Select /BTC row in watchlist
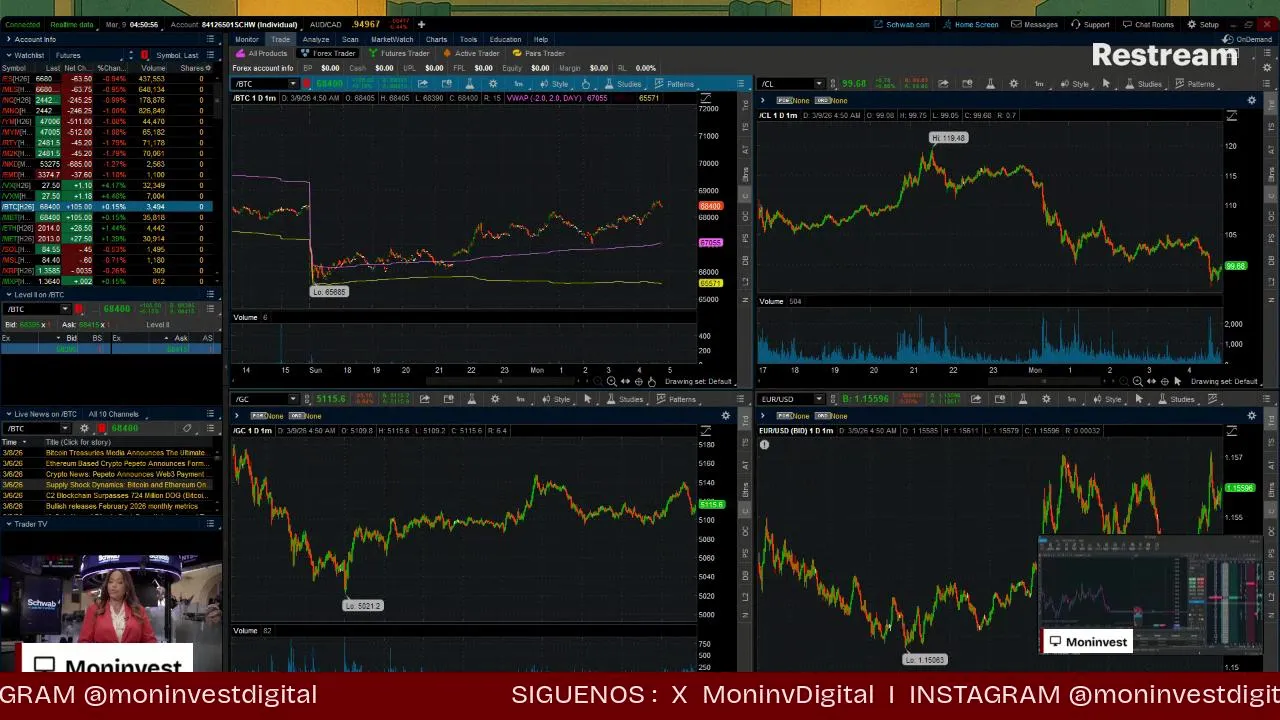The image size is (1280, 720). pos(106,207)
